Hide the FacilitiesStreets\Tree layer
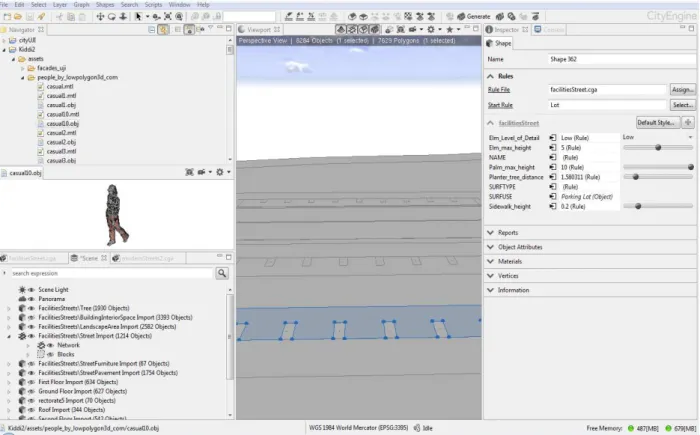This screenshot has height=435, width=700. point(31,308)
